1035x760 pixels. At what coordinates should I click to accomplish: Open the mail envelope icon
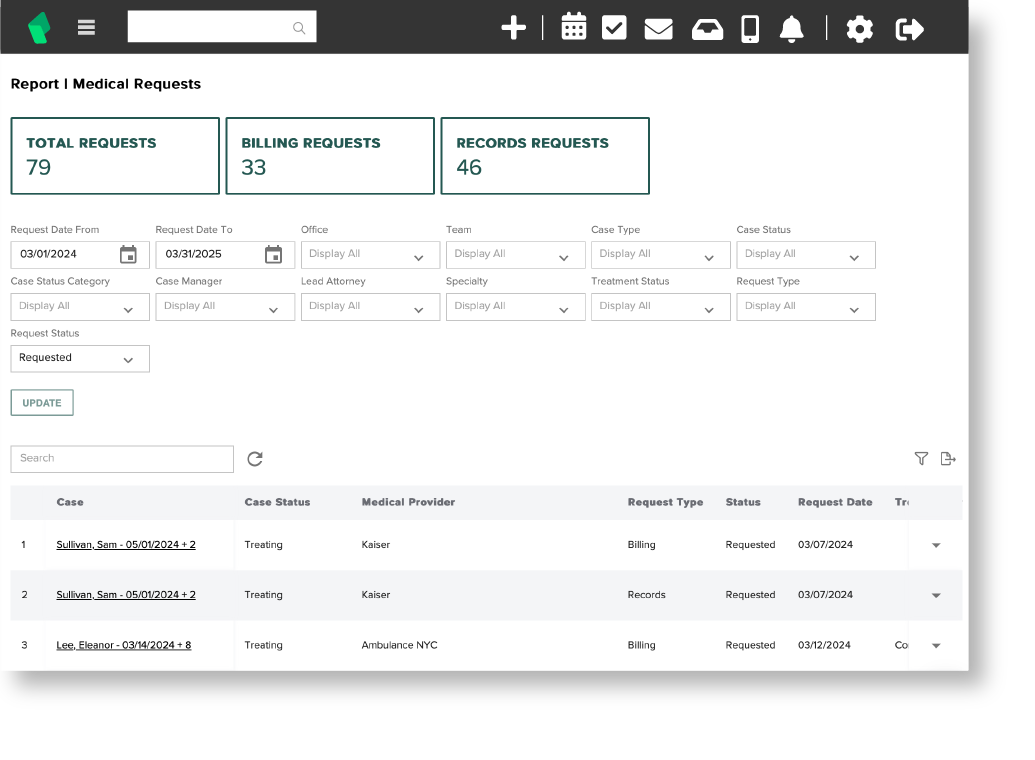[658, 29]
